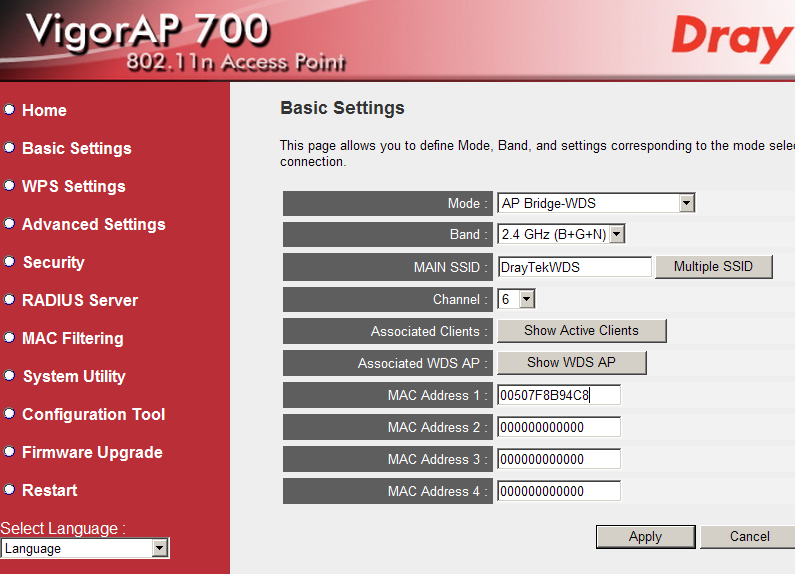Click the MAC Address 3 input field

coord(559,459)
